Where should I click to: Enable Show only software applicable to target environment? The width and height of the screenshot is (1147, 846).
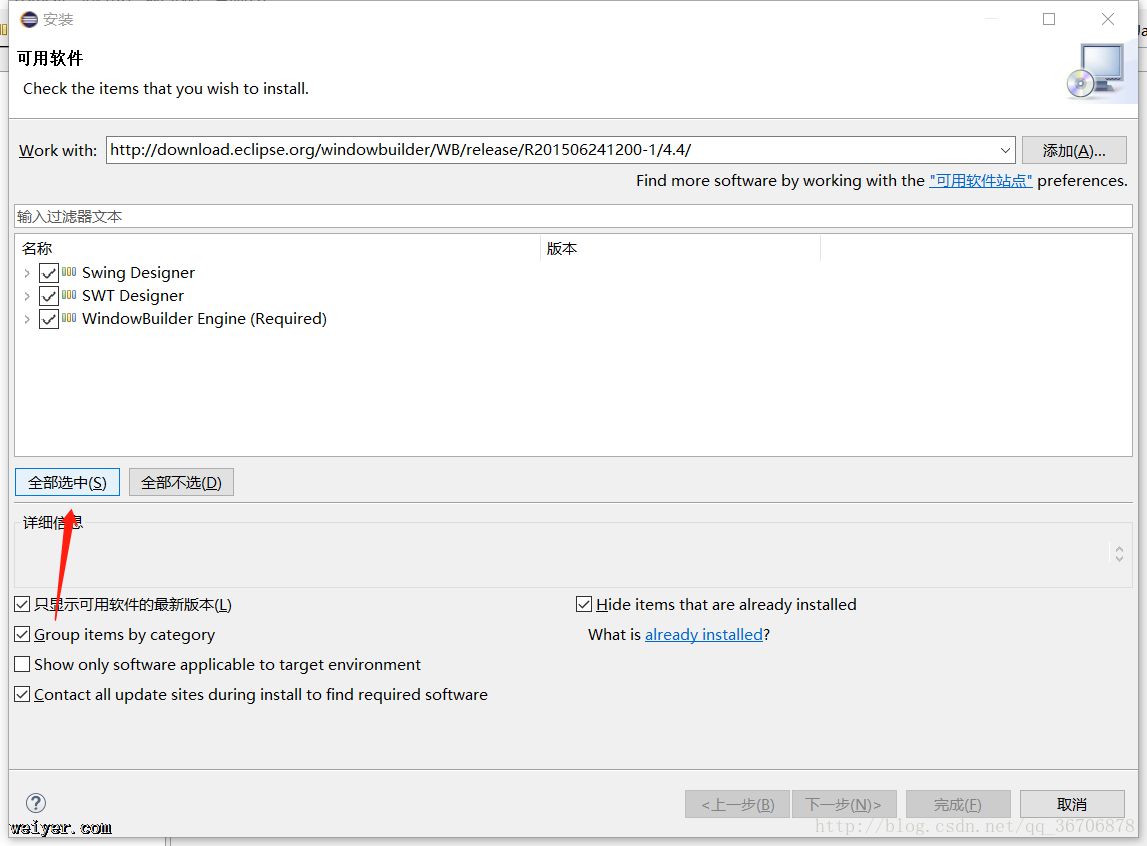pyautogui.click(x=23, y=664)
